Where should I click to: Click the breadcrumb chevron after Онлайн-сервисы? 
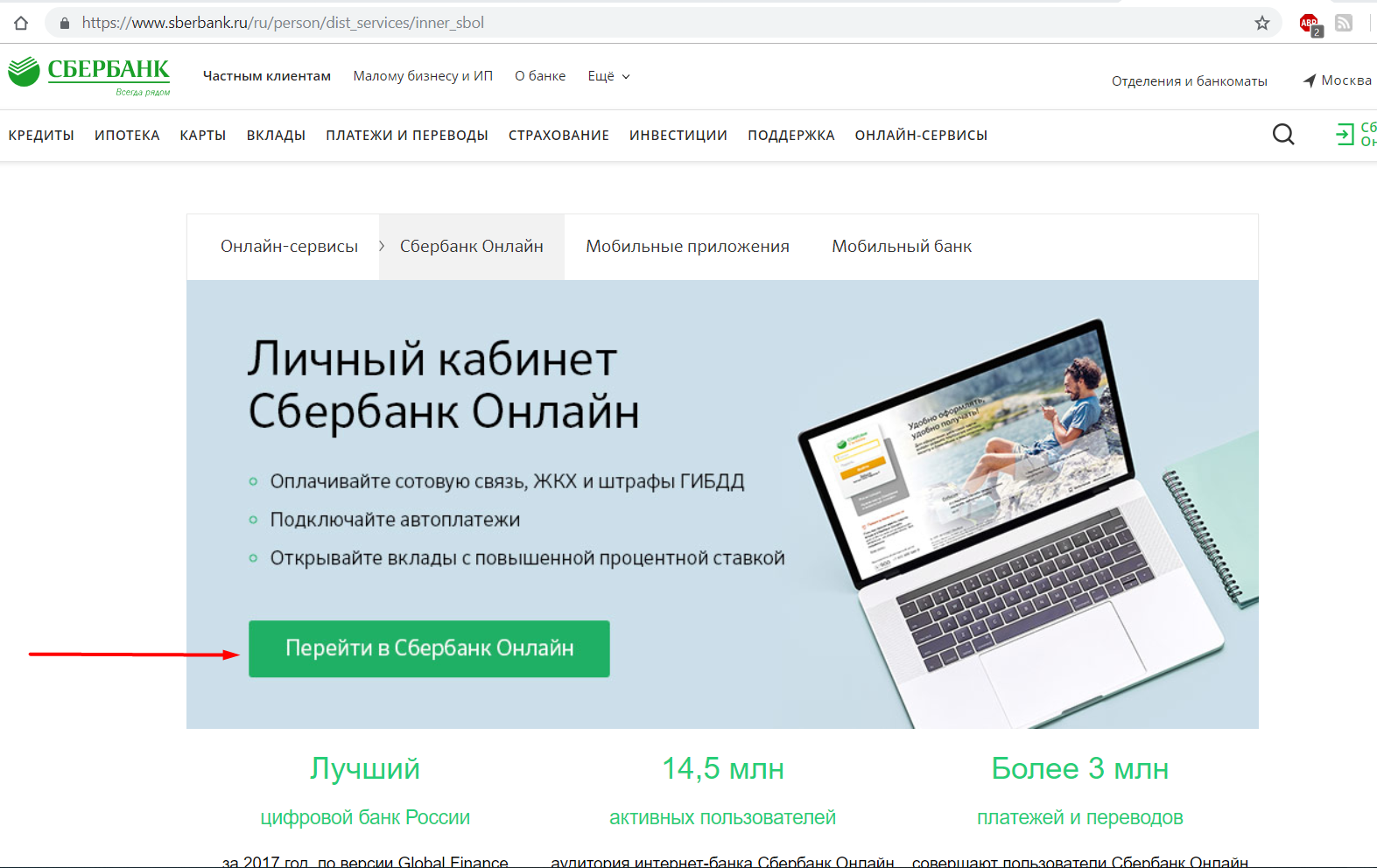tap(382, 247)
